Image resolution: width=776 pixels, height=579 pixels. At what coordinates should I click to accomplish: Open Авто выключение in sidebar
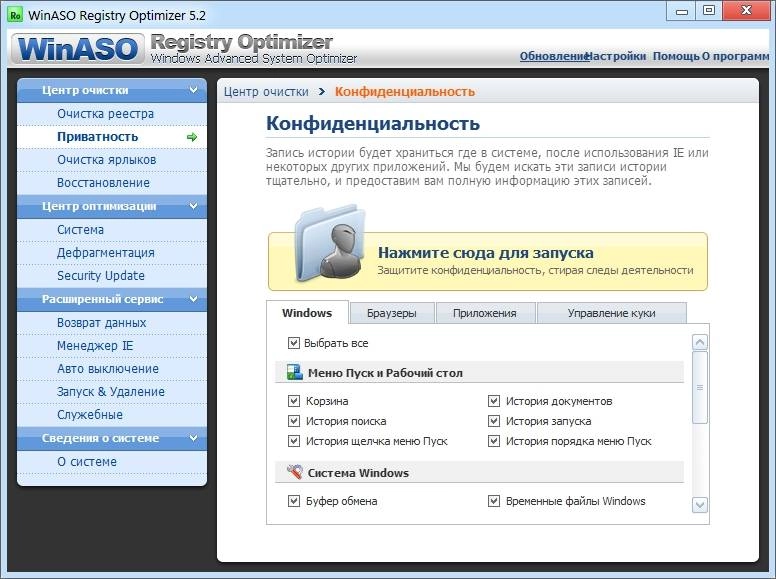click(112, 369)
